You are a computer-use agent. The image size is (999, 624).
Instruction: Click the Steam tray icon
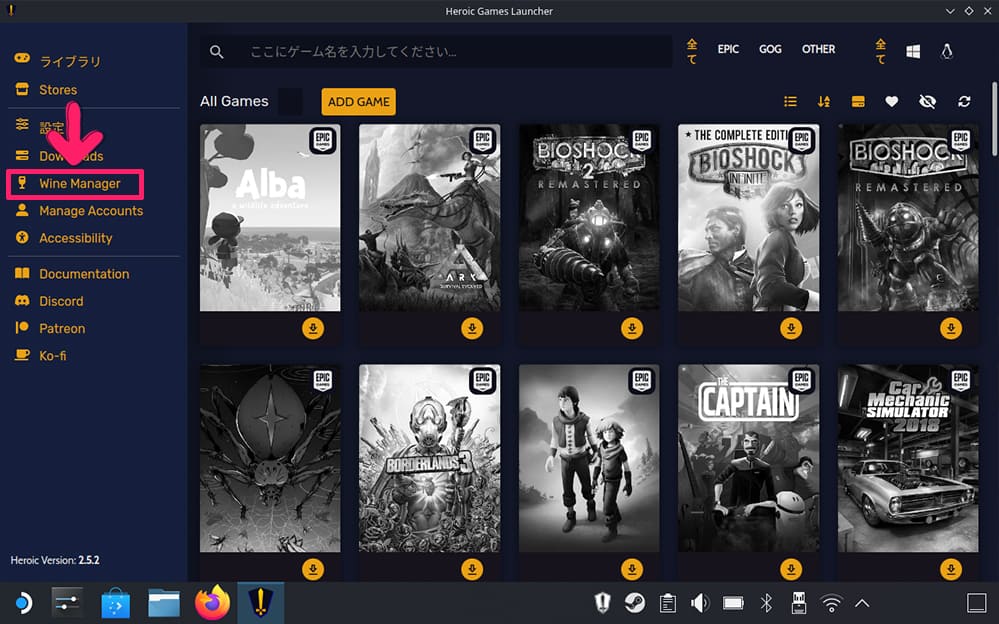pos(635,602)
